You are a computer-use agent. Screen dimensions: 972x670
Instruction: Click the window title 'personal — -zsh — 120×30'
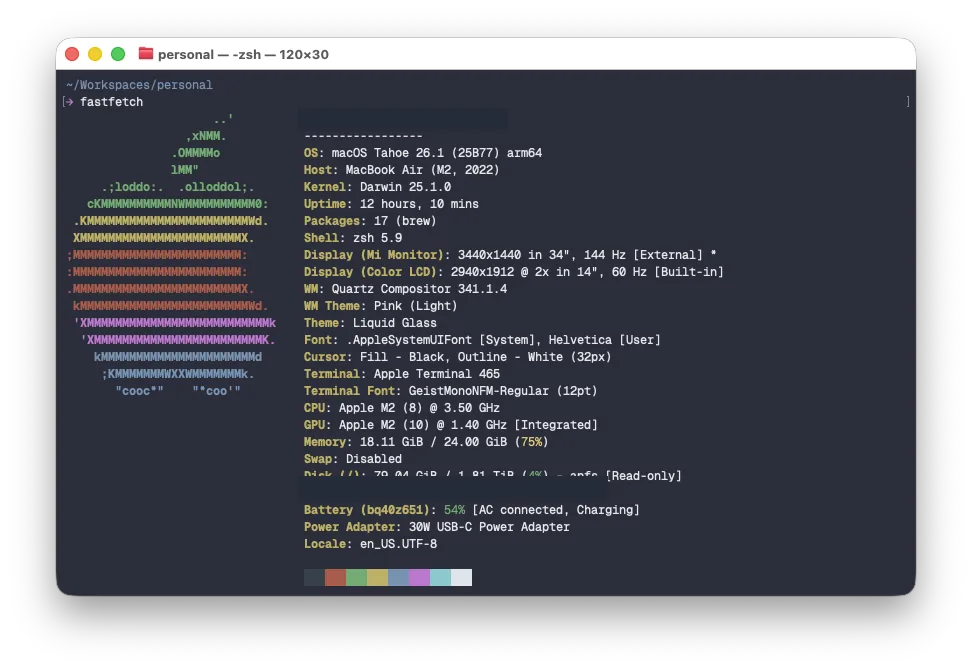tap(243, 55)
